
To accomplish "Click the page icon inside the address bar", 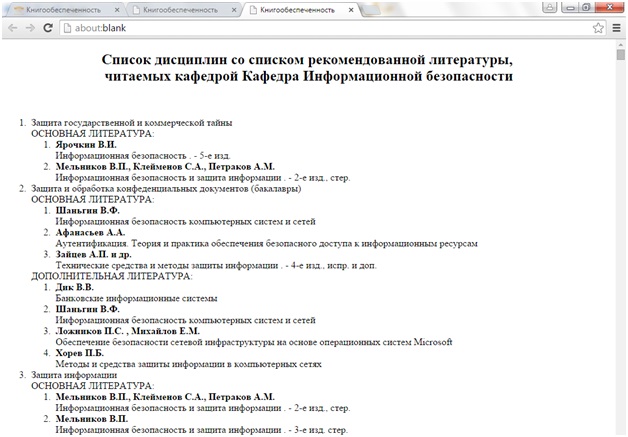I will click(68, 28).
